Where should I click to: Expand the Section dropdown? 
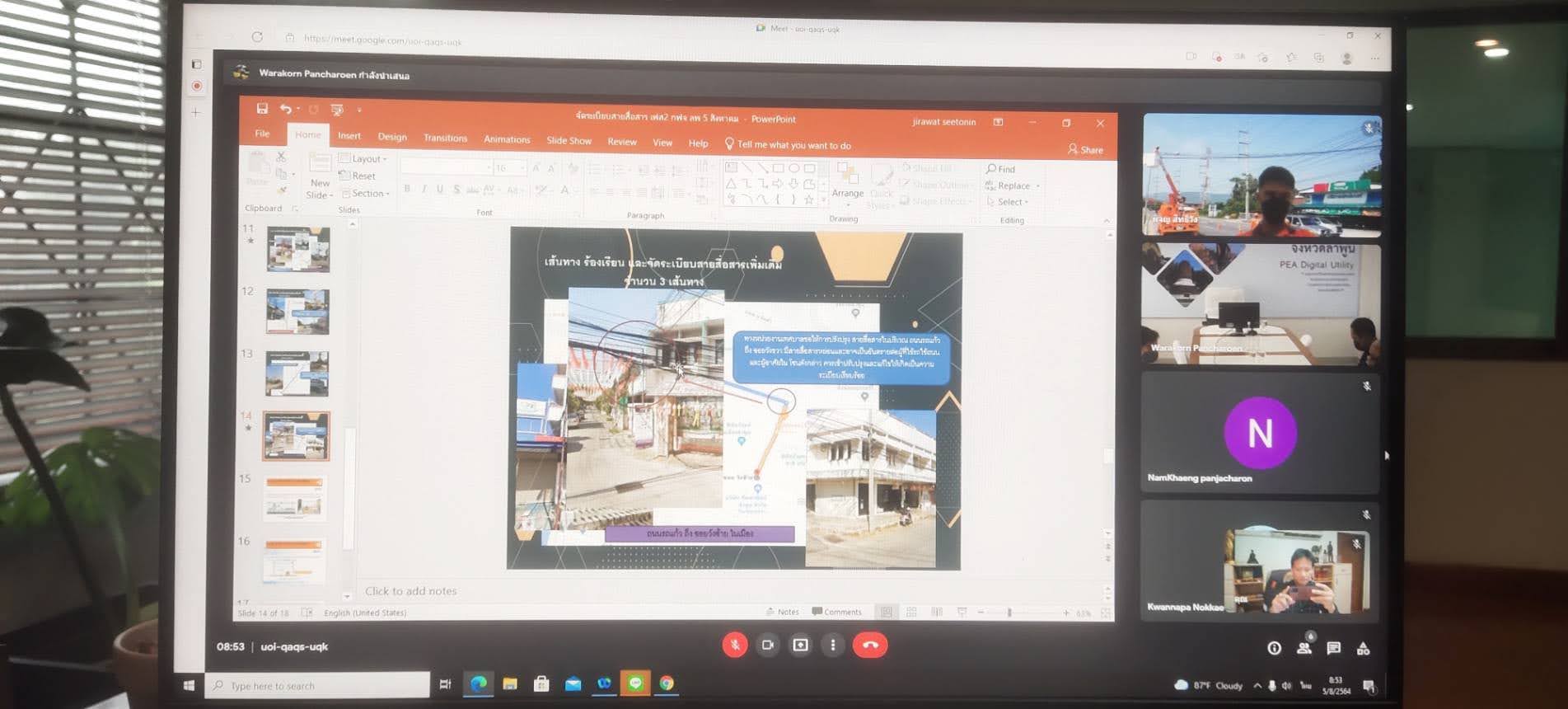pos(365,193)
